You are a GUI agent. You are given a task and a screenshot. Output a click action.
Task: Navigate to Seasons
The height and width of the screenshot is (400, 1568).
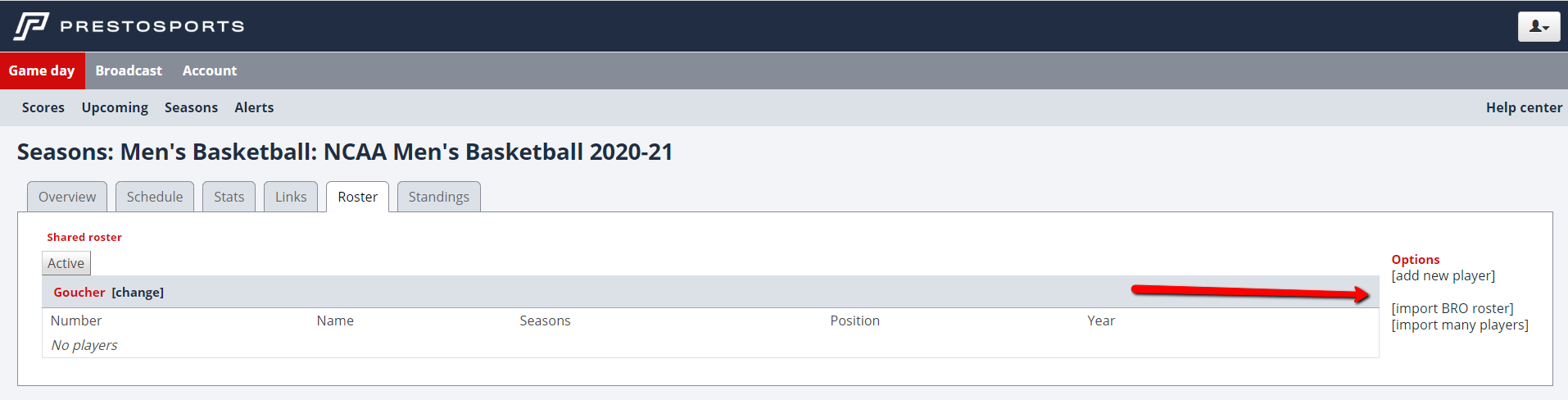[x=191, y=107]
